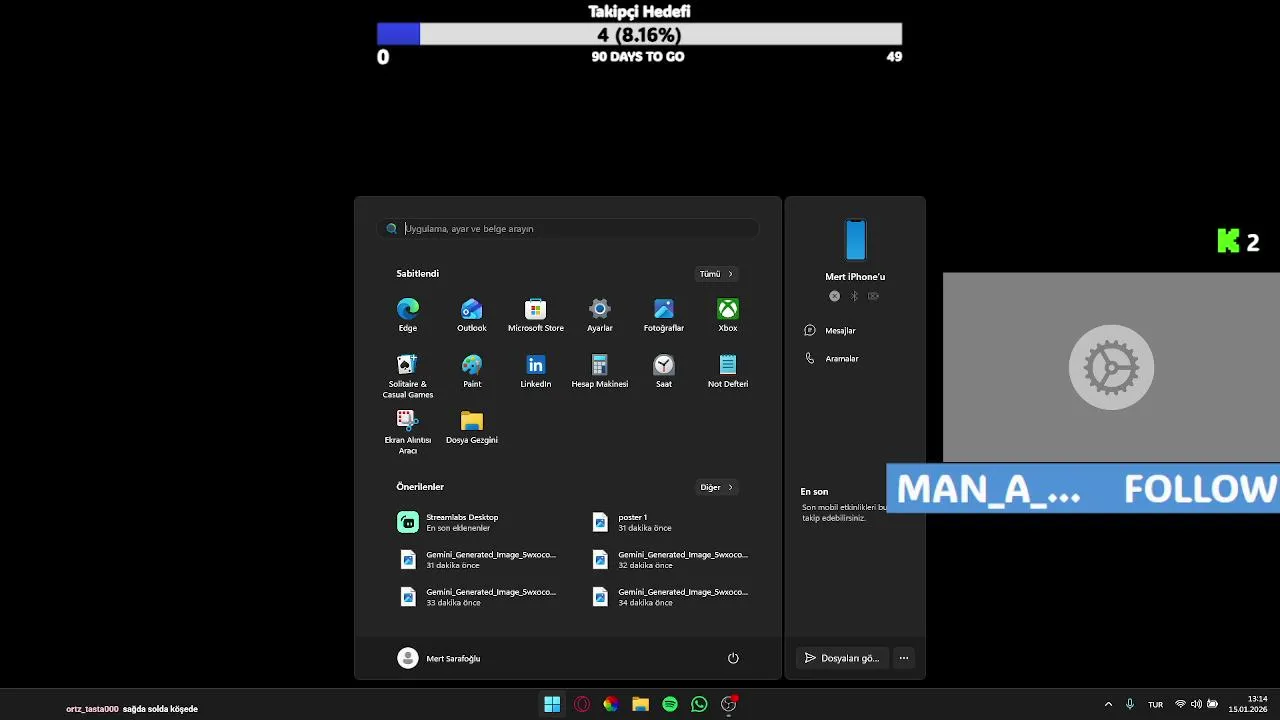
Task: Open Hesap Makinesi calculator
Action: pos(600,371)
